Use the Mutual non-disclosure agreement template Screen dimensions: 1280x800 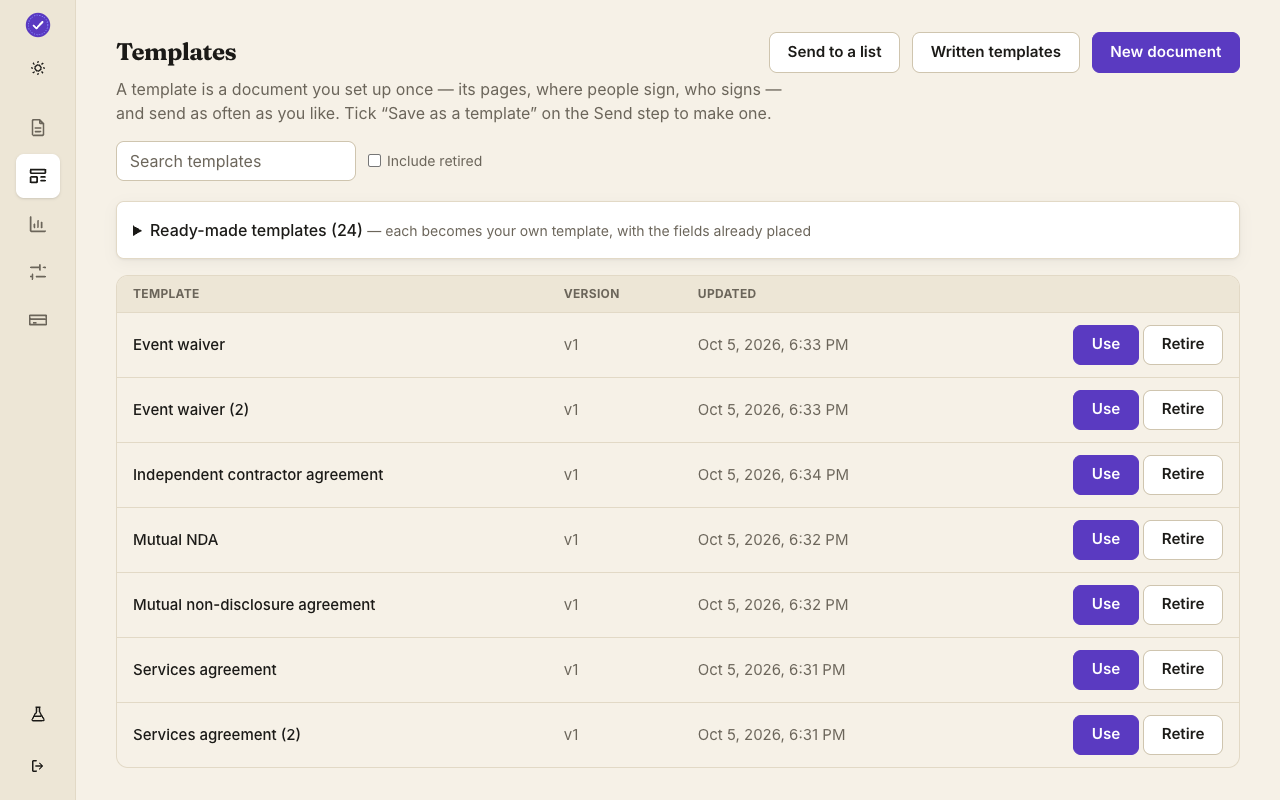point(1106,605)
